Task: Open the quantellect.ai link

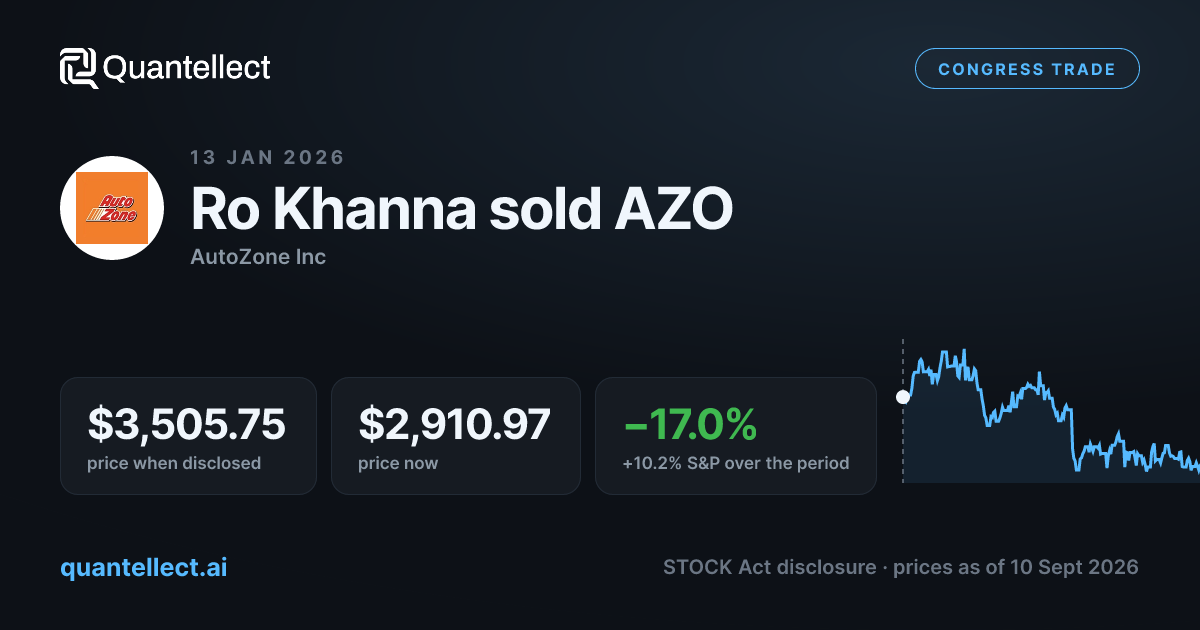Action: [144, 567]
